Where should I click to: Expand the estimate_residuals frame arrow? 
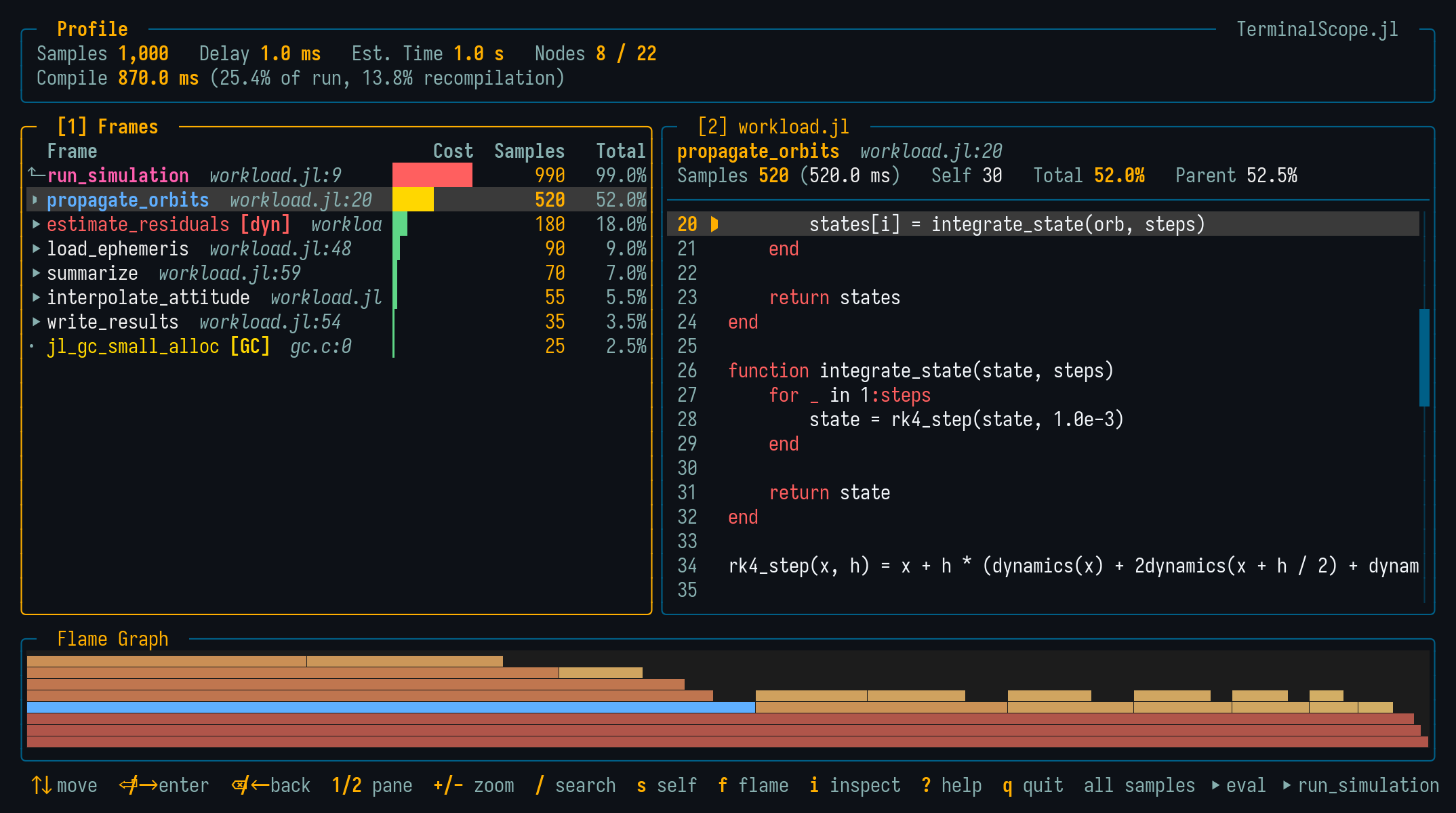35,224
